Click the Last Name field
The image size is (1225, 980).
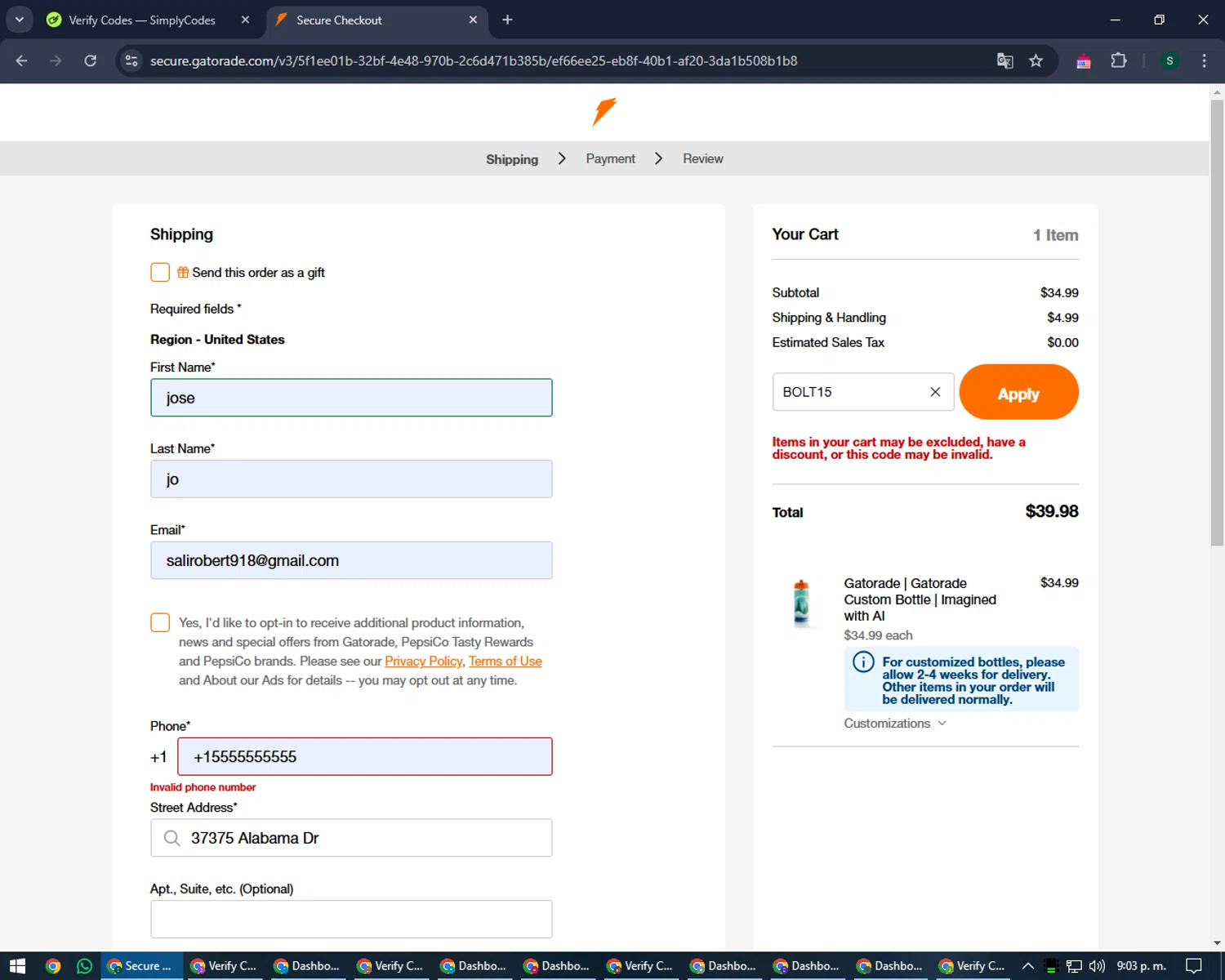[x=351, y=479]
